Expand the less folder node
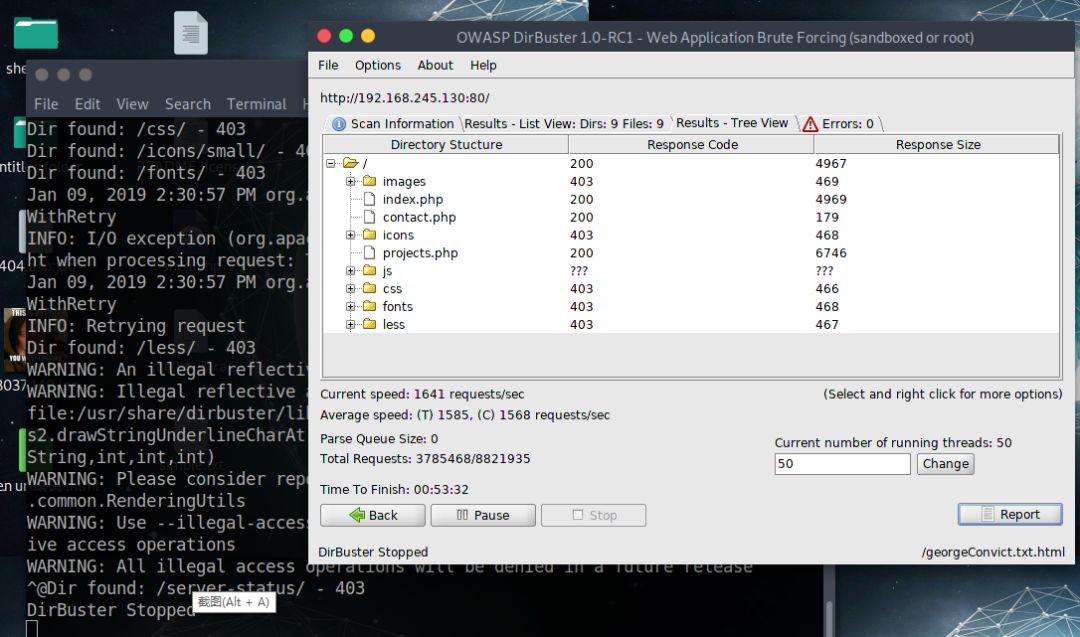Screen dimensions: 1080x637 (351, 324)
